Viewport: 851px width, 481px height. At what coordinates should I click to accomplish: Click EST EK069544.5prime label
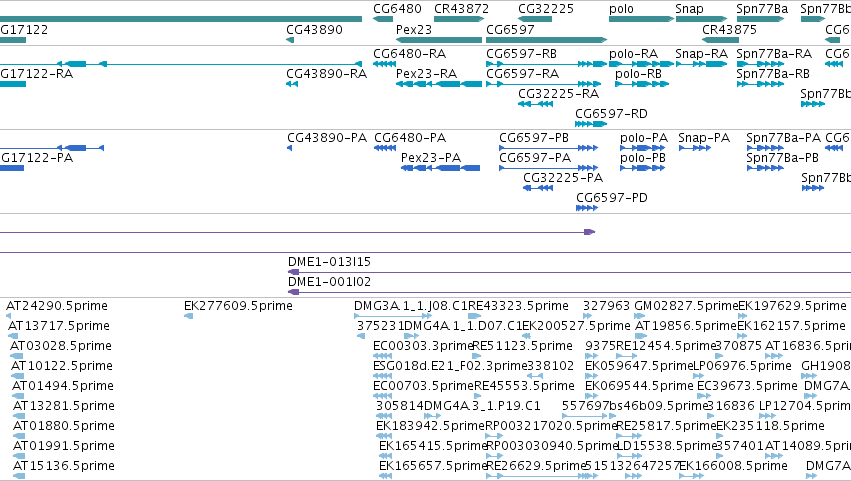639,387
